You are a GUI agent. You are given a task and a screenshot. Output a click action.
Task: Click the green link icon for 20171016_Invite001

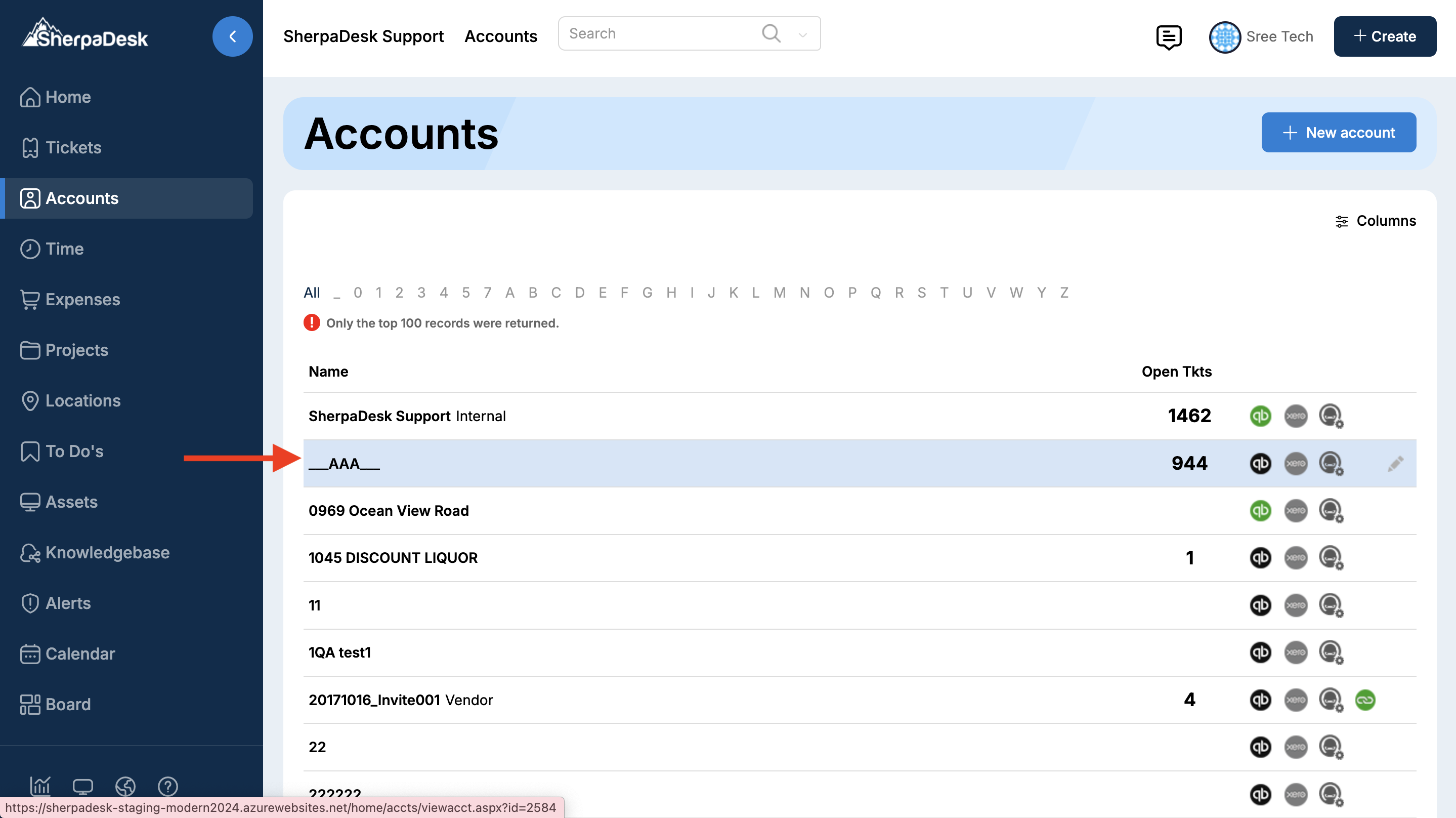point(1364,700)
